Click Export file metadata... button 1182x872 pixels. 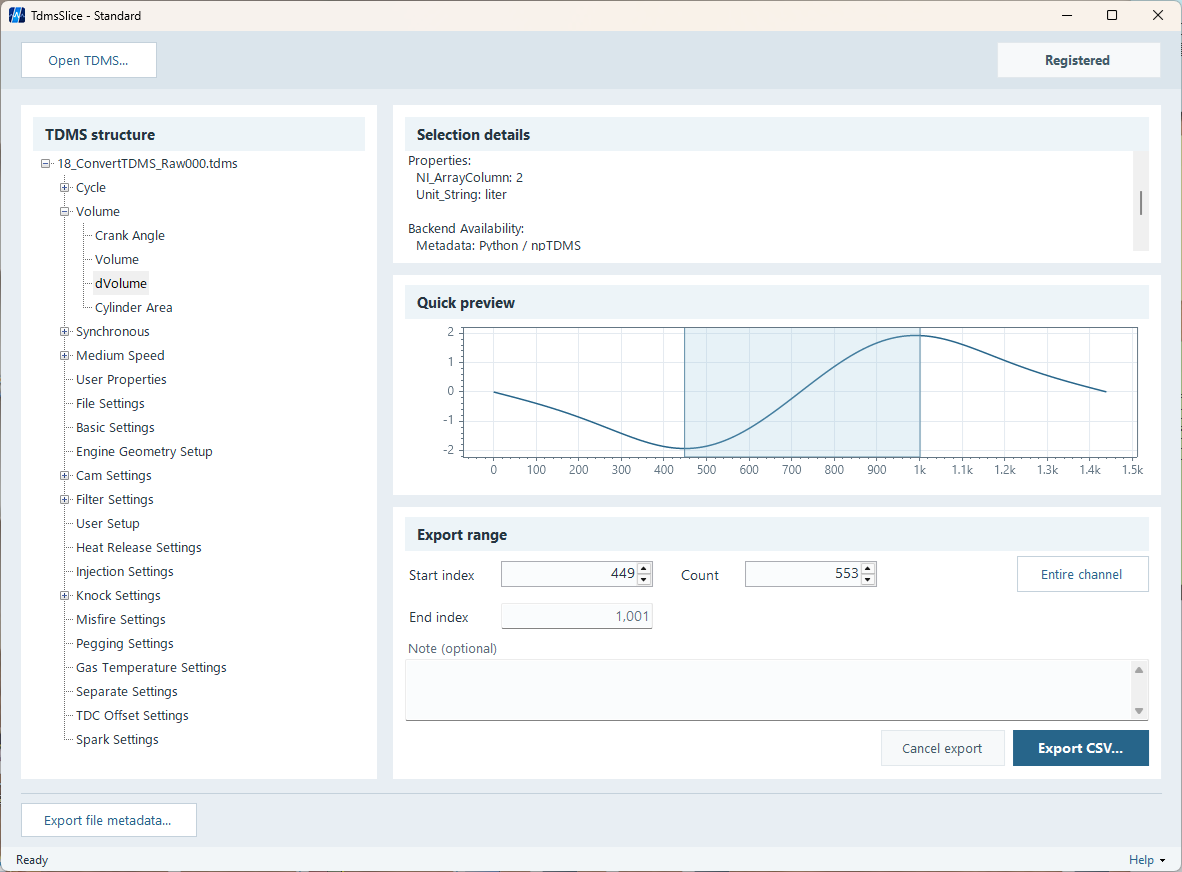[x=109, y=820]
